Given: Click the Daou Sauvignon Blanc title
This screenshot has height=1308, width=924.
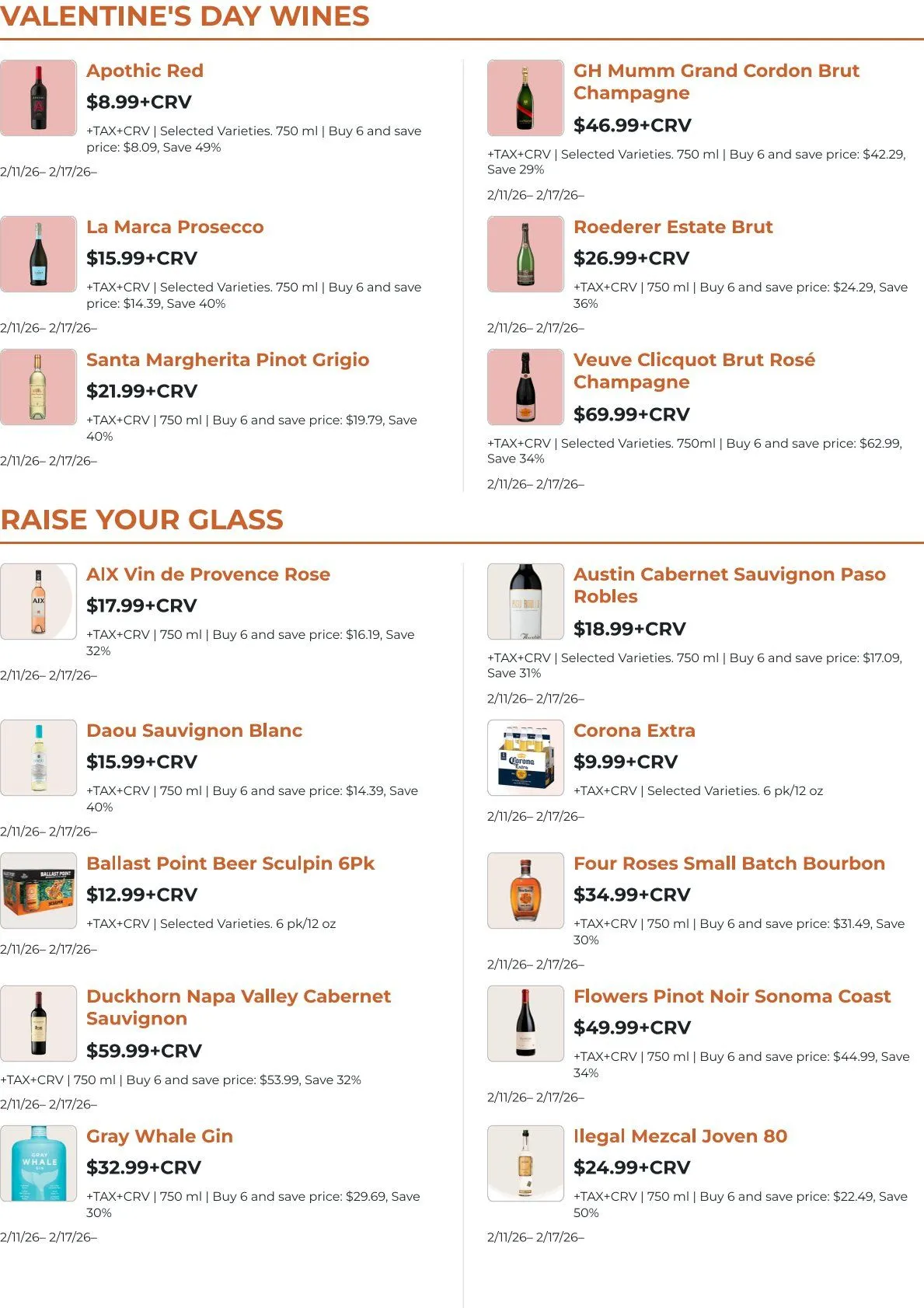Looking at the screenshot, I should click(194, 731).
